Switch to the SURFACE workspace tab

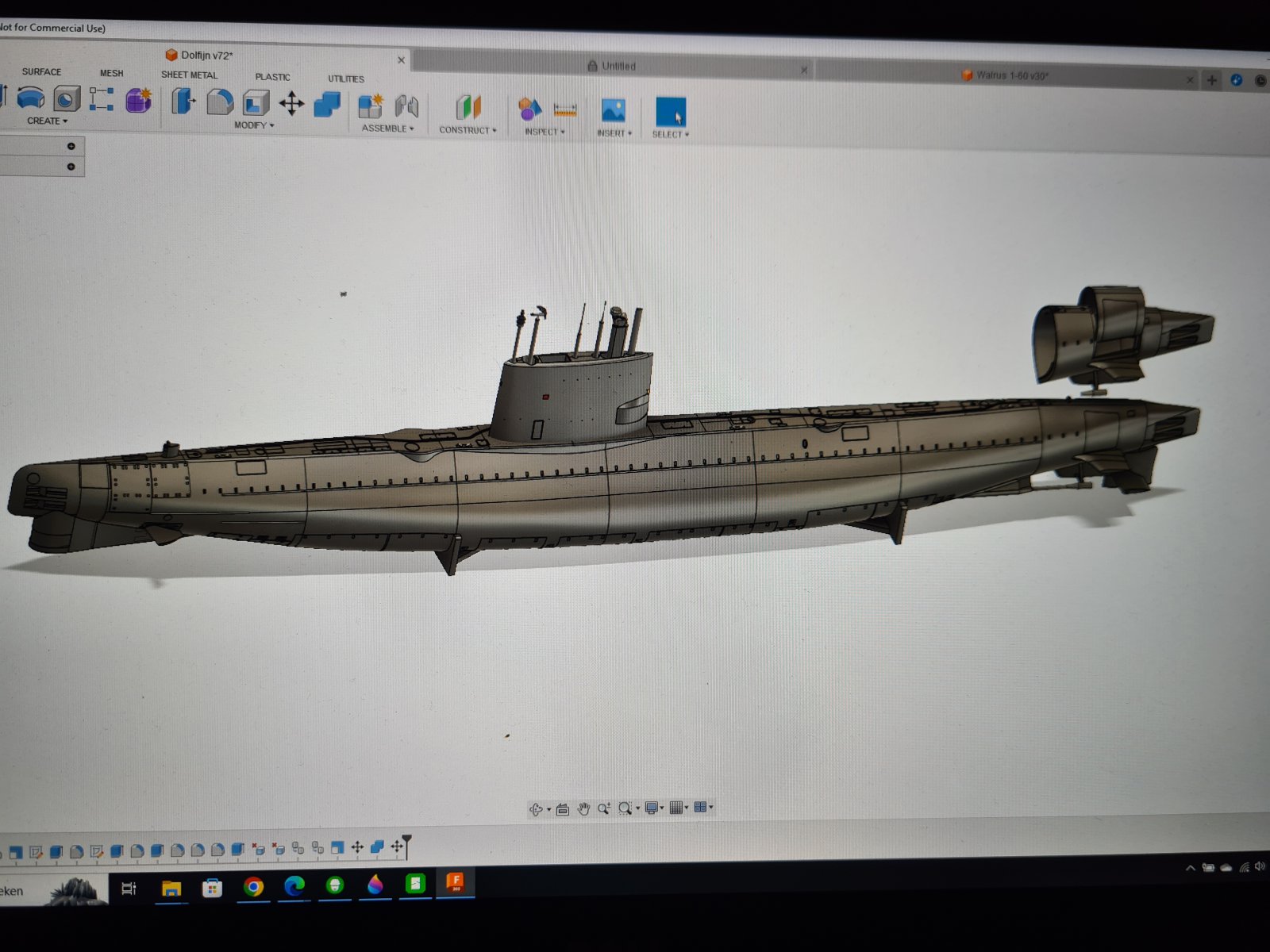41,71
